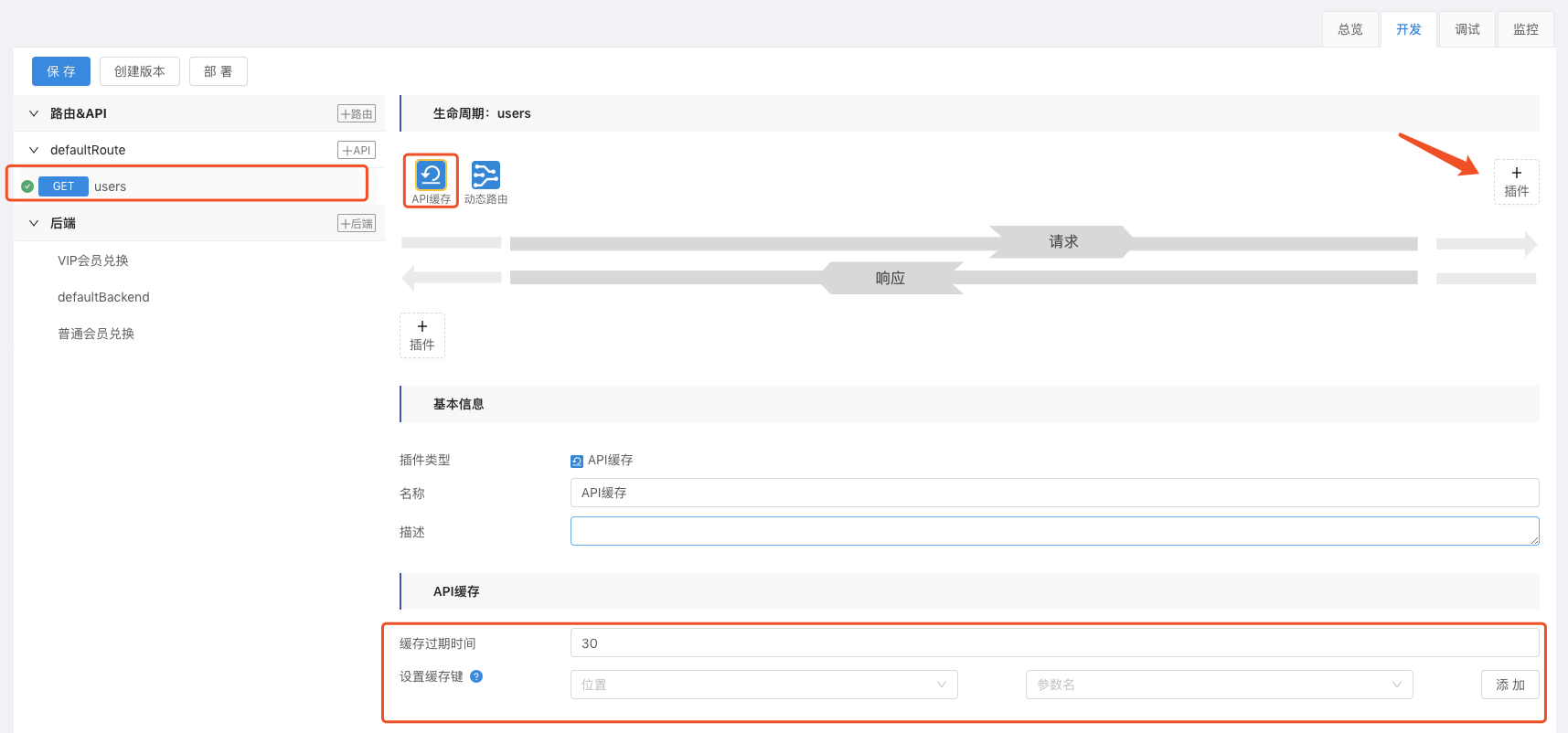Add a plugin below the response arrow
The width and height of the screenshot is (1568, 733).
421,335
